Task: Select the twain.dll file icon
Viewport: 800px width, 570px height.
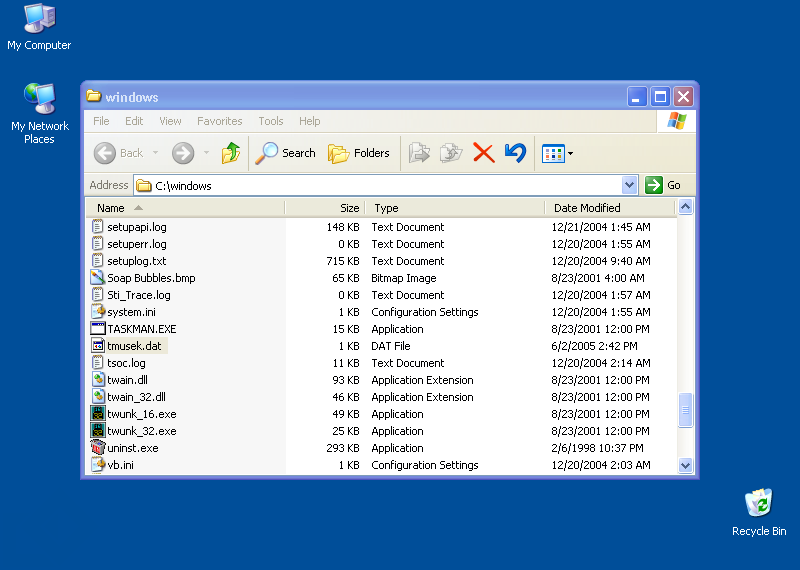Action: point(97,380)
